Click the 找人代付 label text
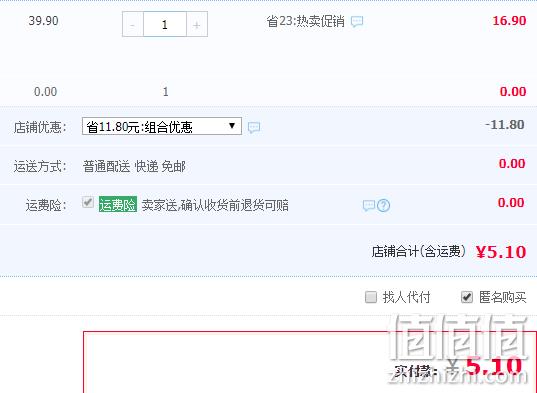This screenshot has height=393, width=537. (407, 297)
